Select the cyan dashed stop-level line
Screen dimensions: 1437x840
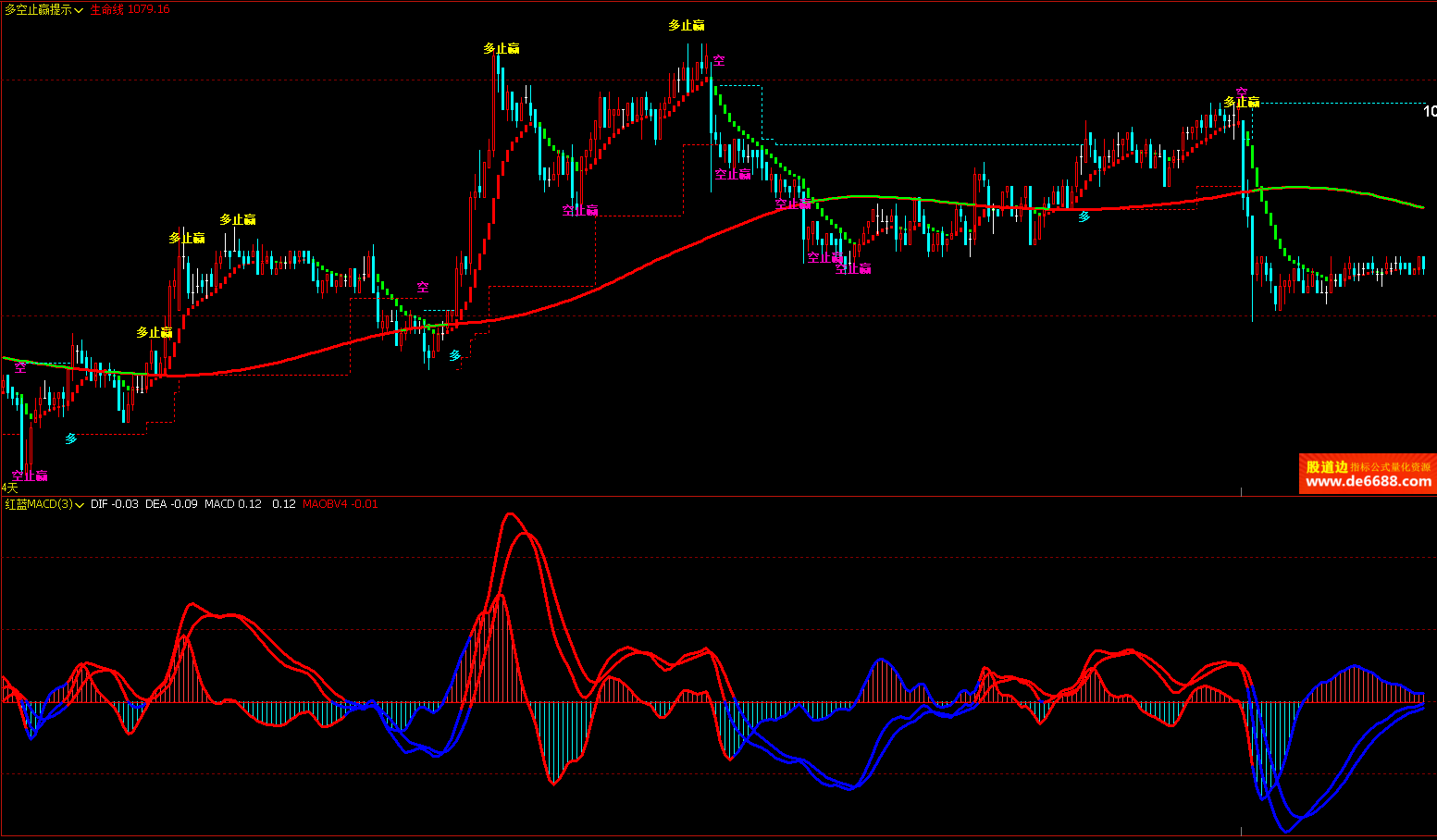pyautogui.click(x=925, y=144)
